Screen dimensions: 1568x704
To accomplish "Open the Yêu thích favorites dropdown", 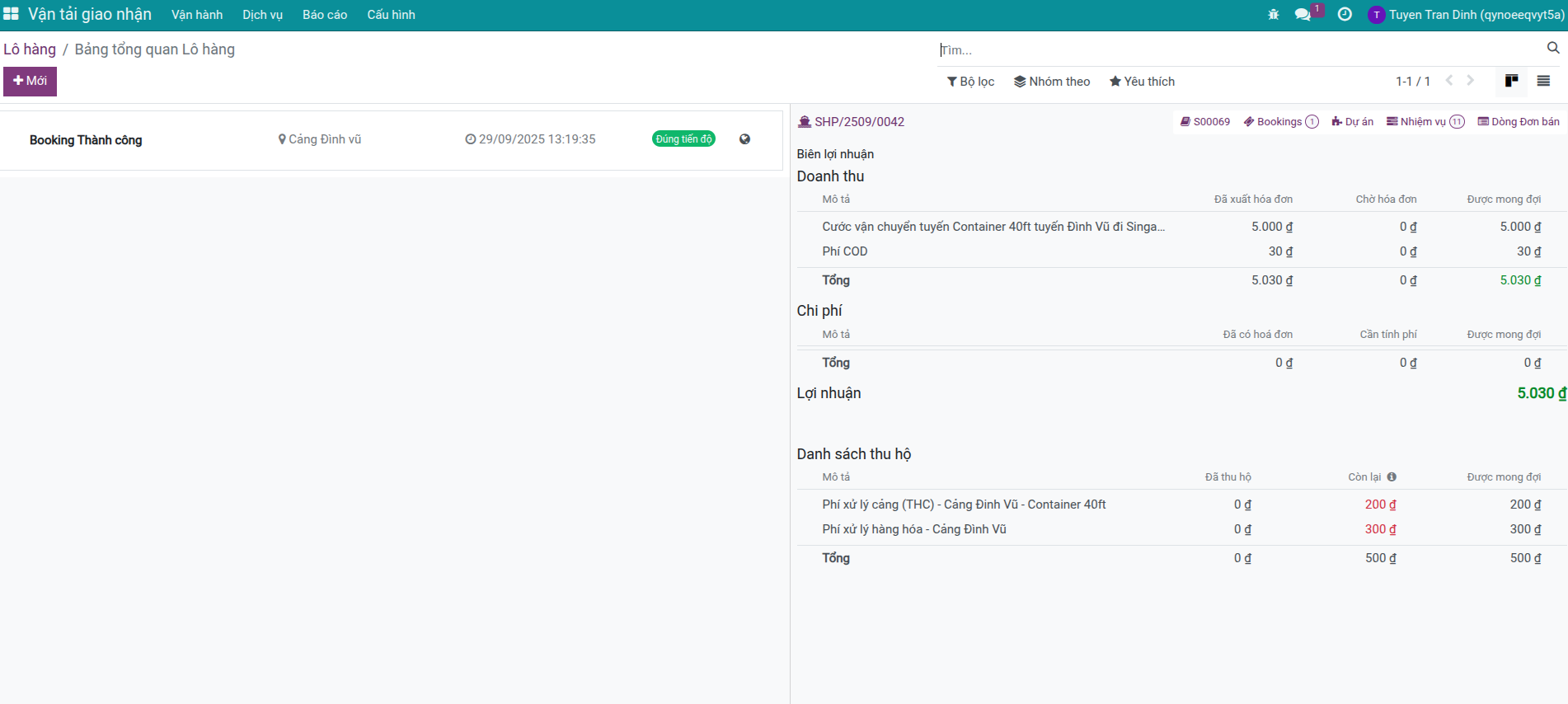I will click(1142, 82).
